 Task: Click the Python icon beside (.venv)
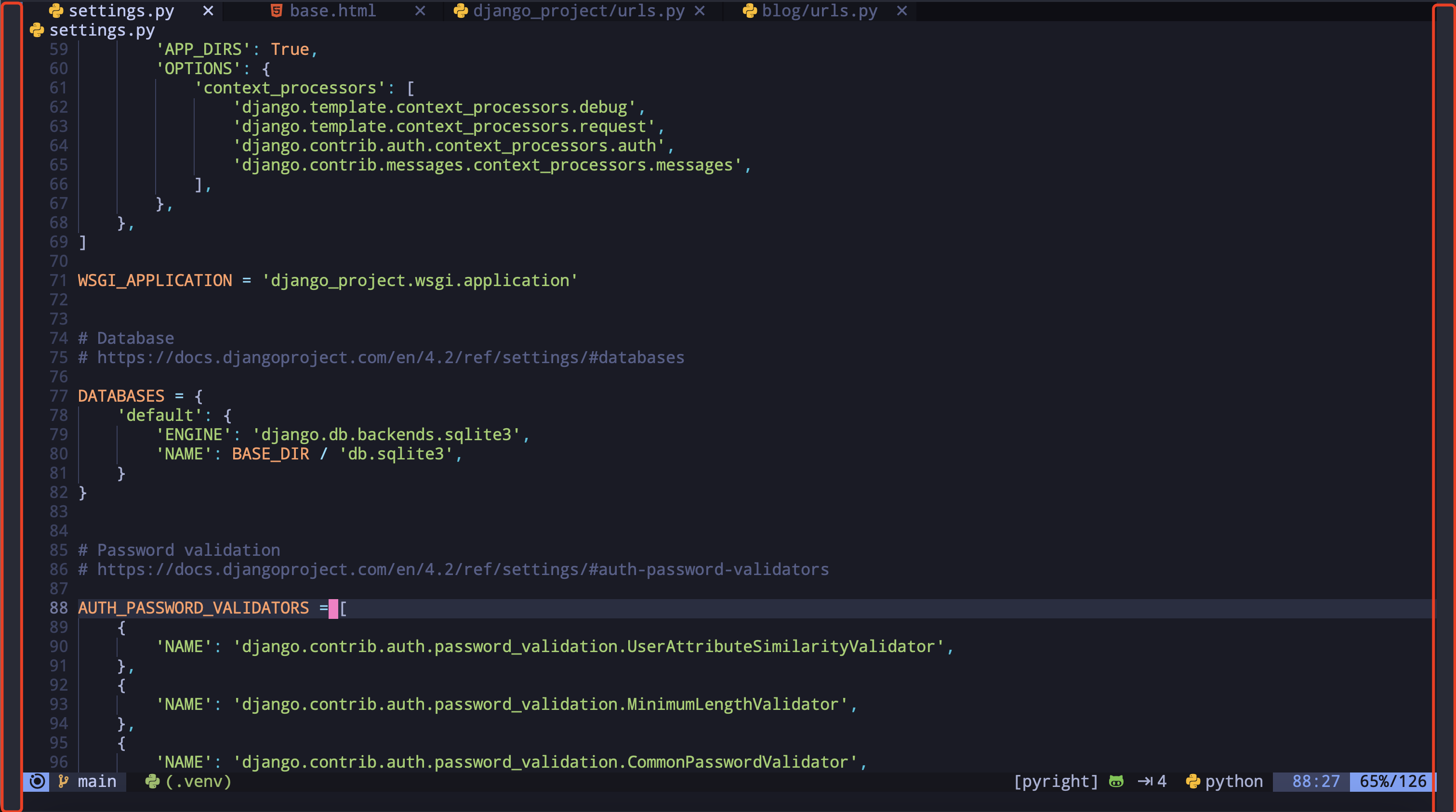tap(151, 782)
